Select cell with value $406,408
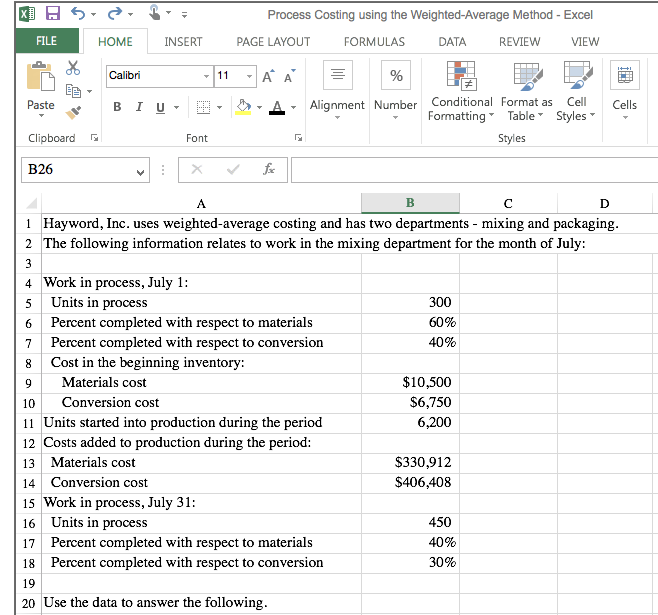Image resolution: width=658 pixels, height=615 pixels. [410, 483]
